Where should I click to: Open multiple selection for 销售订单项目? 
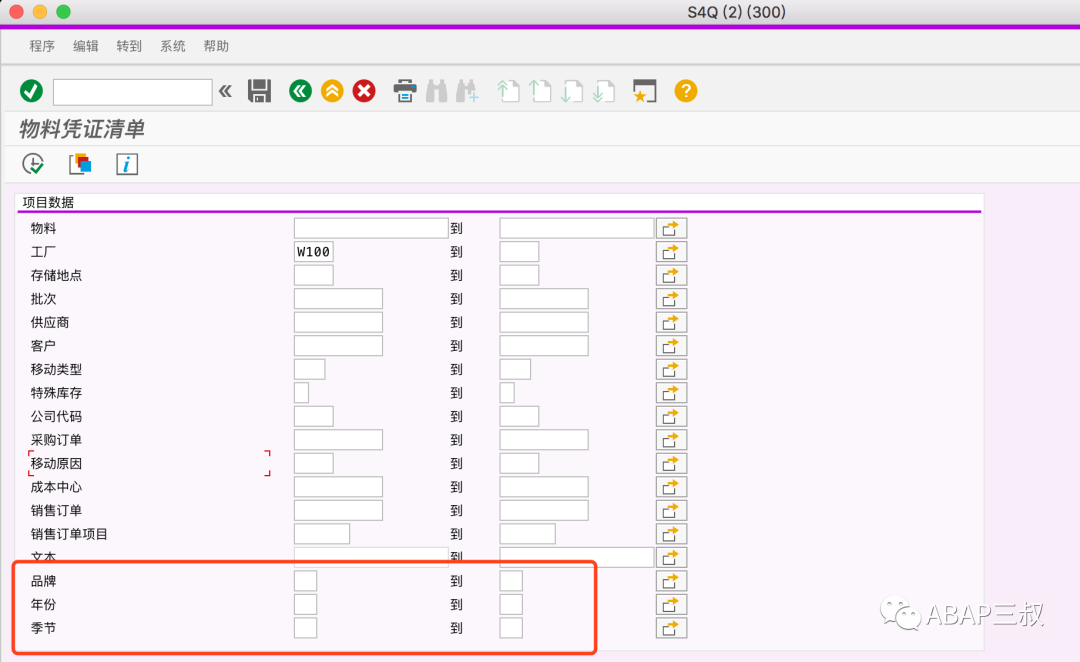click(671, 534)
